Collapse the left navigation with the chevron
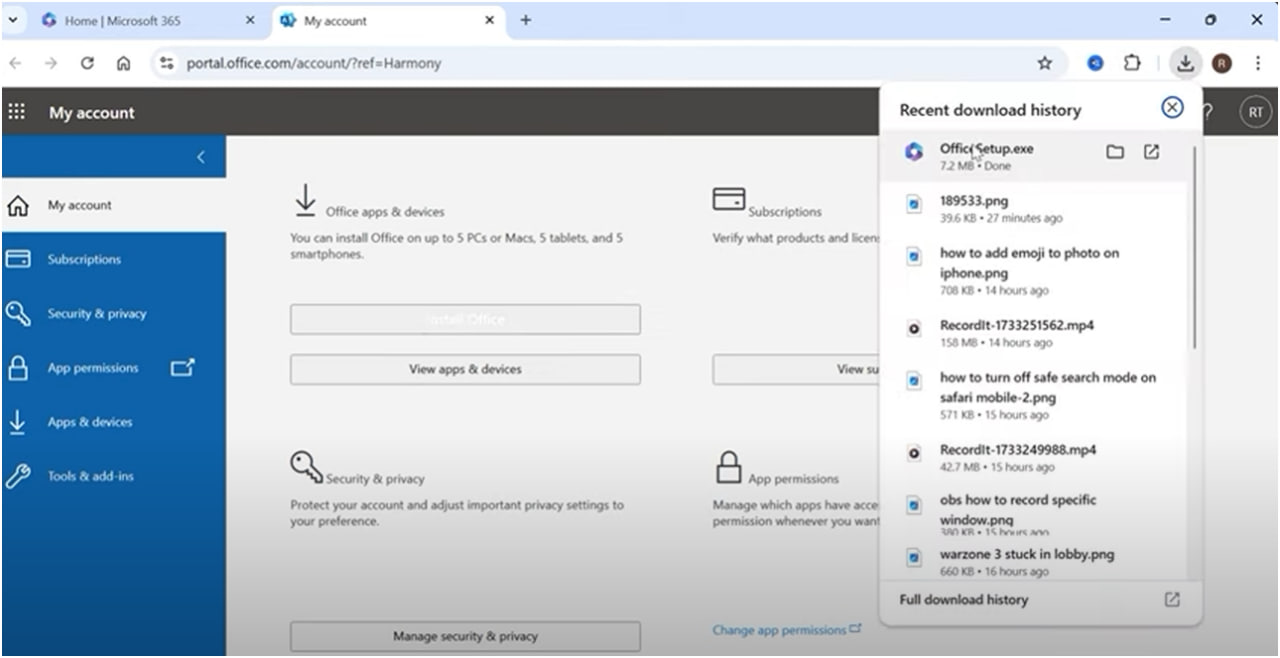Image resolution: width=1280 pixels, height=658 pixels. pos(201,157)
